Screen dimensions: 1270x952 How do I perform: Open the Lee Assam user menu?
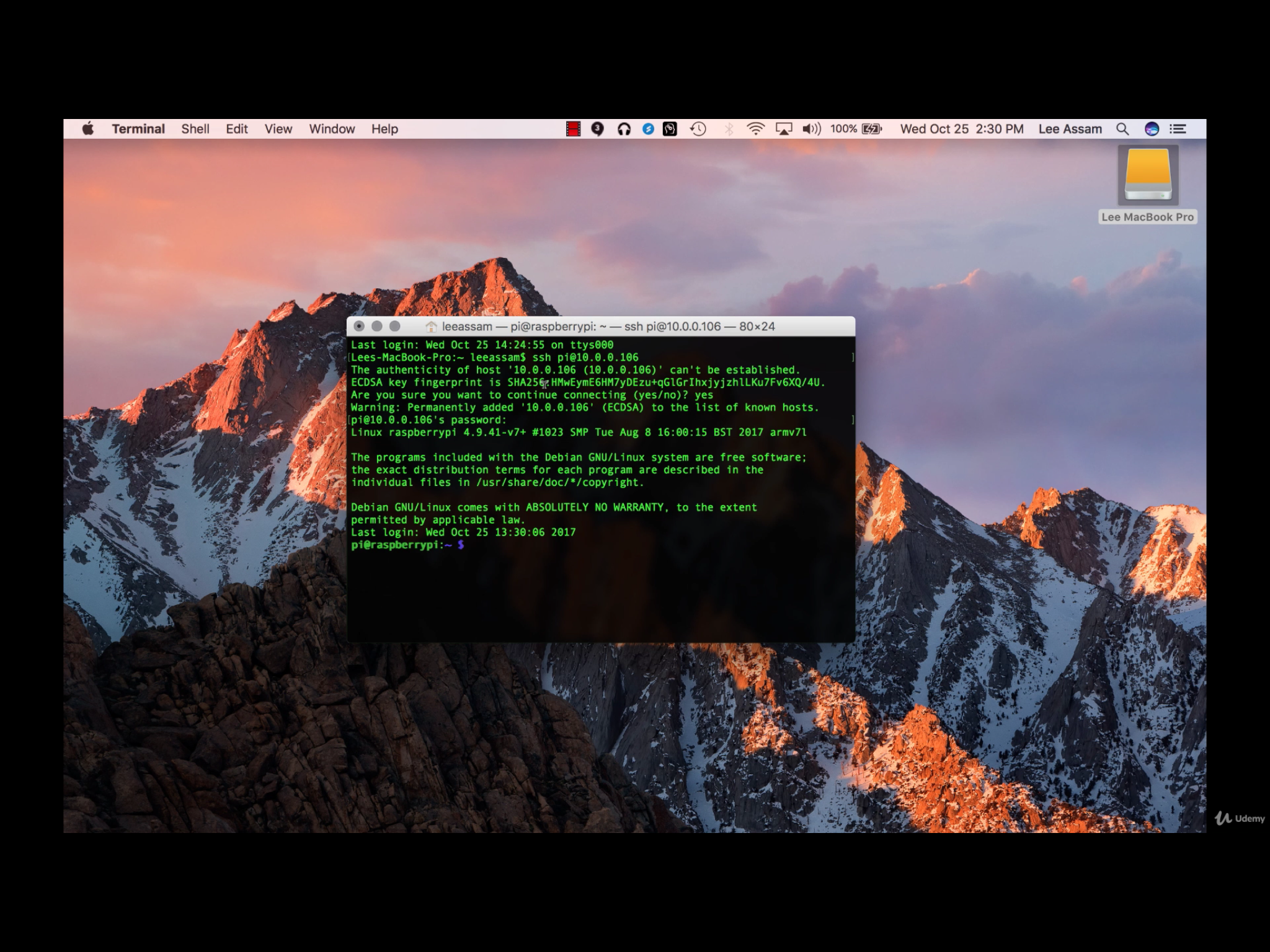tap(1070, 129)
